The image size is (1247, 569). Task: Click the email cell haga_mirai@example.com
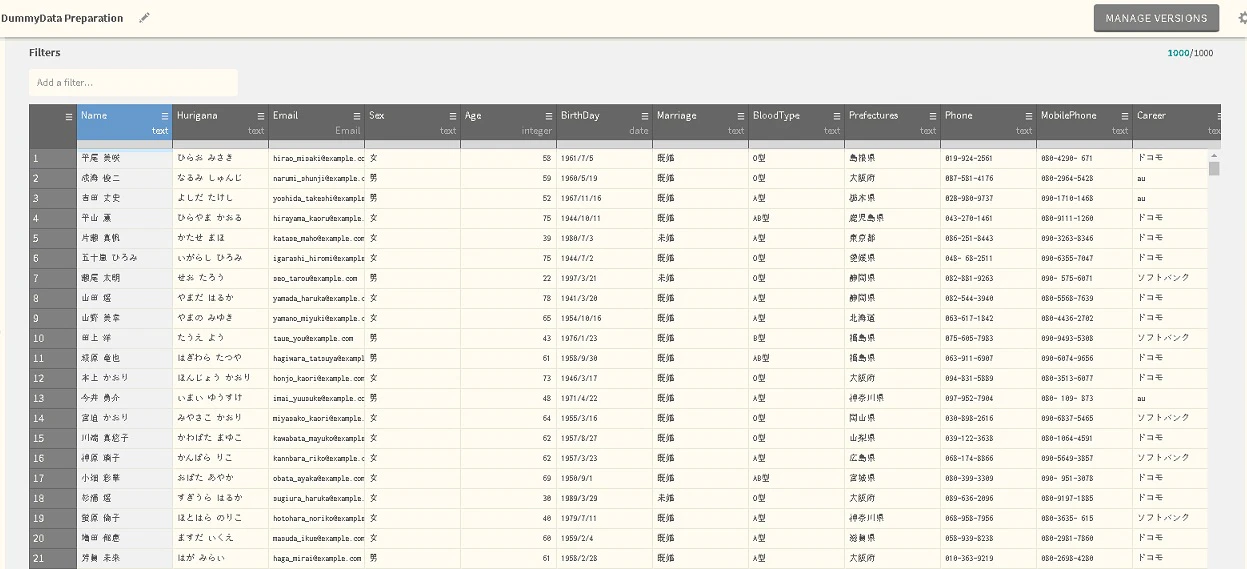[x=317, y=558]
